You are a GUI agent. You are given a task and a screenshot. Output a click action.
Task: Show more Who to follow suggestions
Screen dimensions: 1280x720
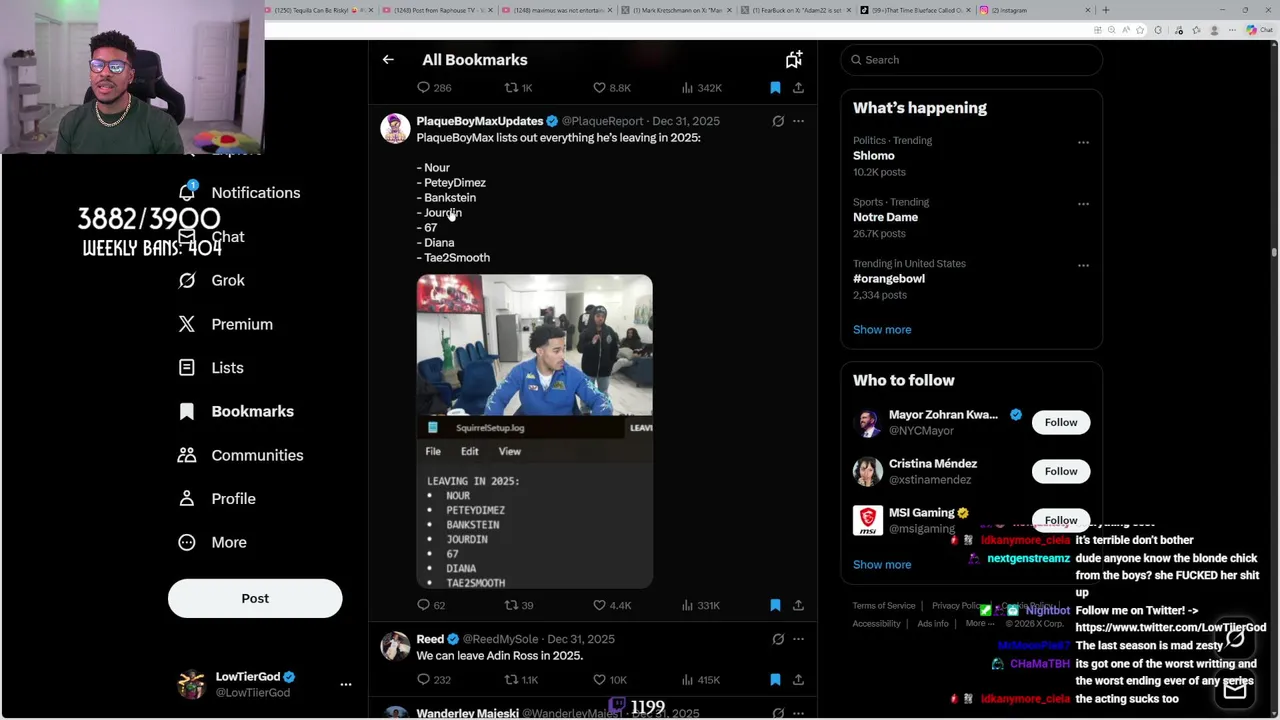tap(882, 564)
